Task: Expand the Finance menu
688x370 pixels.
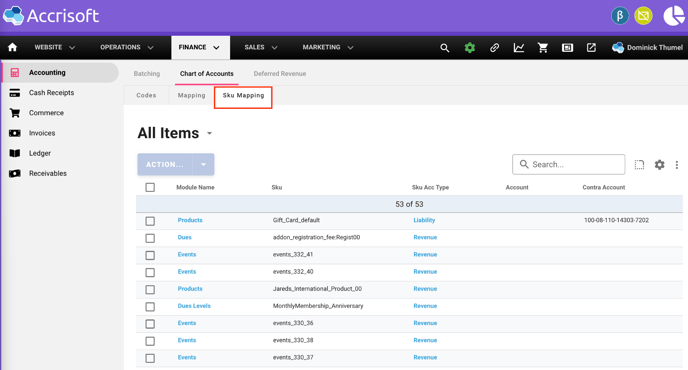Action: point(200,47)
